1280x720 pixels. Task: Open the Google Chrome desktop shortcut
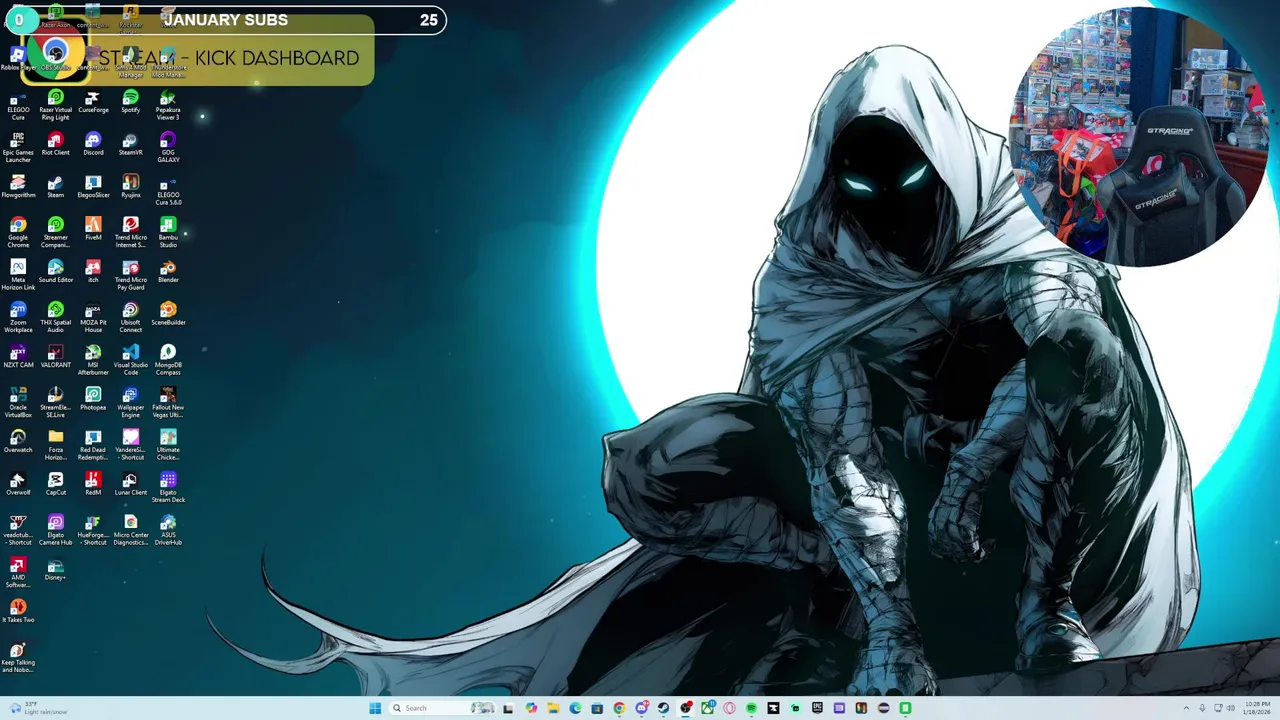18,232
